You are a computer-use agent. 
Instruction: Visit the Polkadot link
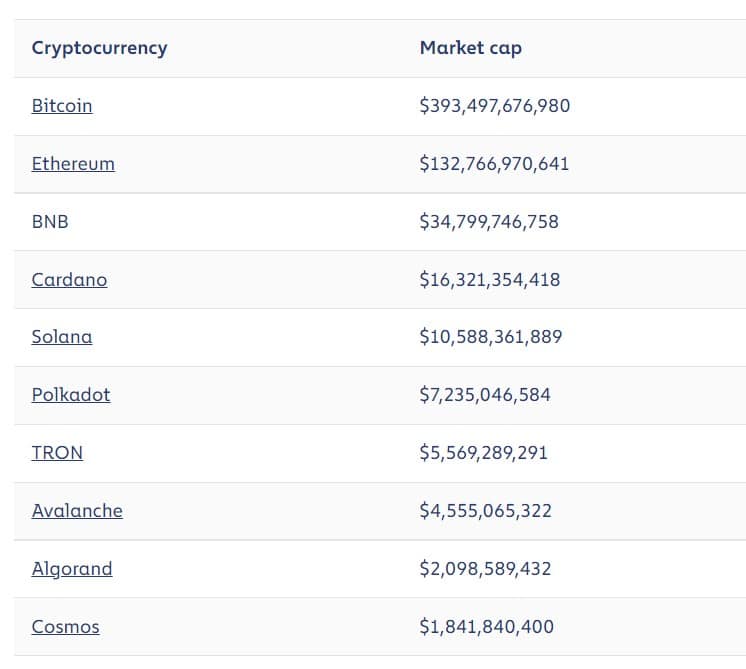click(71, 395)
